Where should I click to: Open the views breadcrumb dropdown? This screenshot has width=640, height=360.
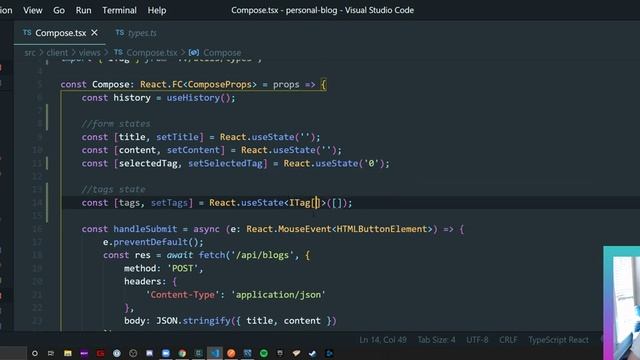point(89,53)
